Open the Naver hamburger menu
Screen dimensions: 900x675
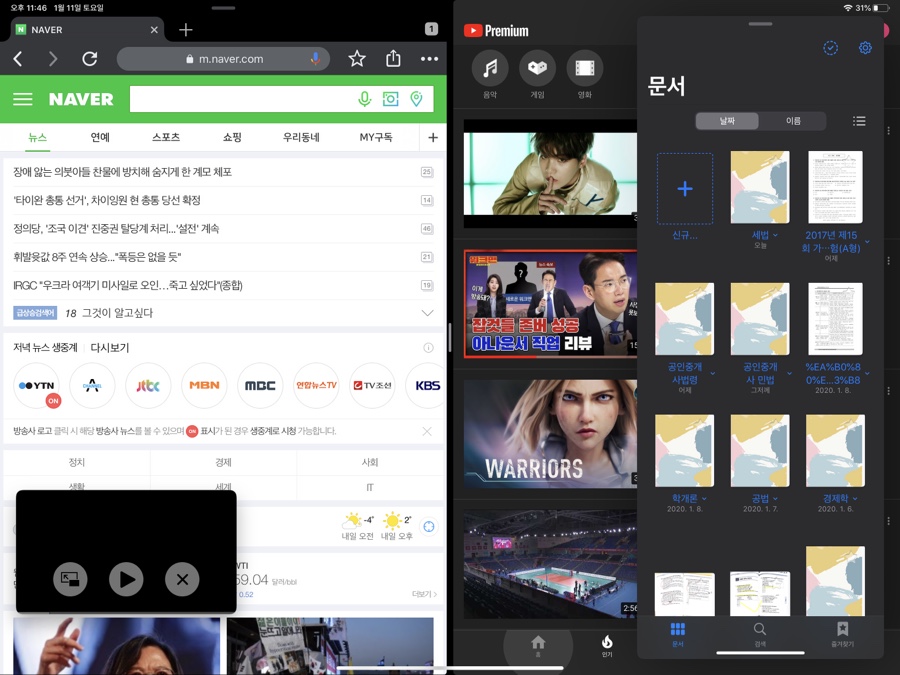click(23, 99)
